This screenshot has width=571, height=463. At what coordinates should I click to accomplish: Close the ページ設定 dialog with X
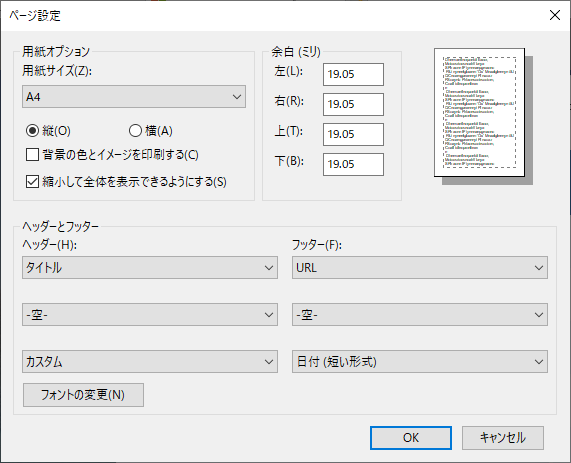click(x=555, y=15)
